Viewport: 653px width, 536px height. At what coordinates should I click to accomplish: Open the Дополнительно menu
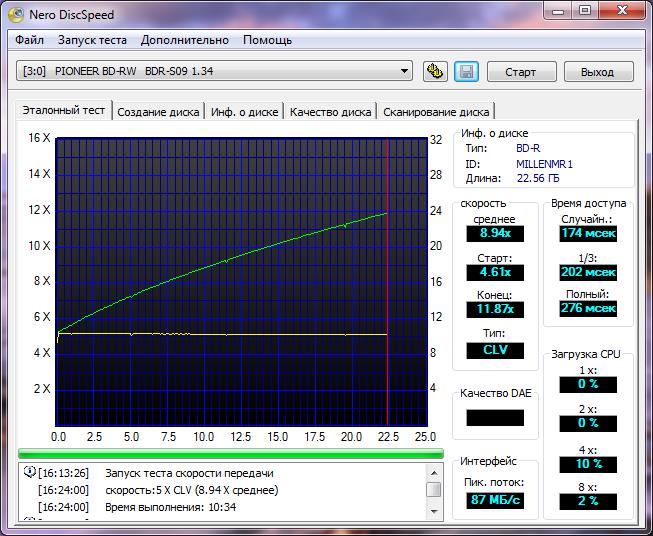185,40
